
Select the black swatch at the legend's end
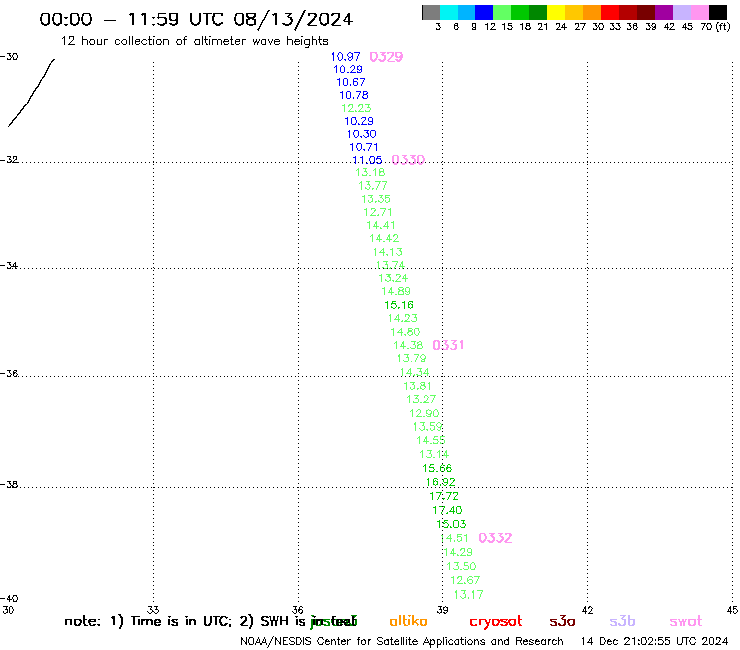(718, 12)
